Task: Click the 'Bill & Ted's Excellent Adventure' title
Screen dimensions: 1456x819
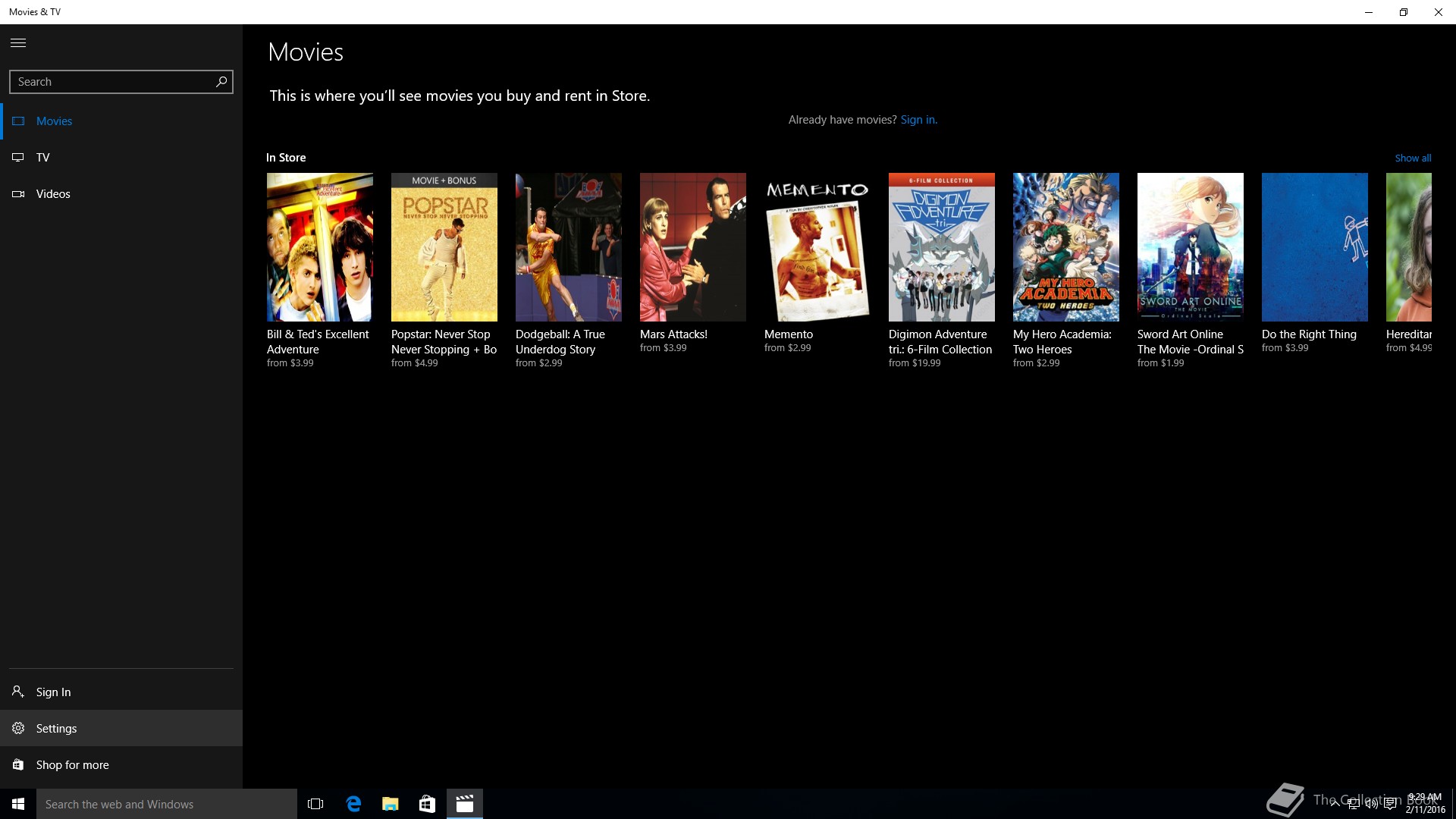Action: (x=318, y=341)
